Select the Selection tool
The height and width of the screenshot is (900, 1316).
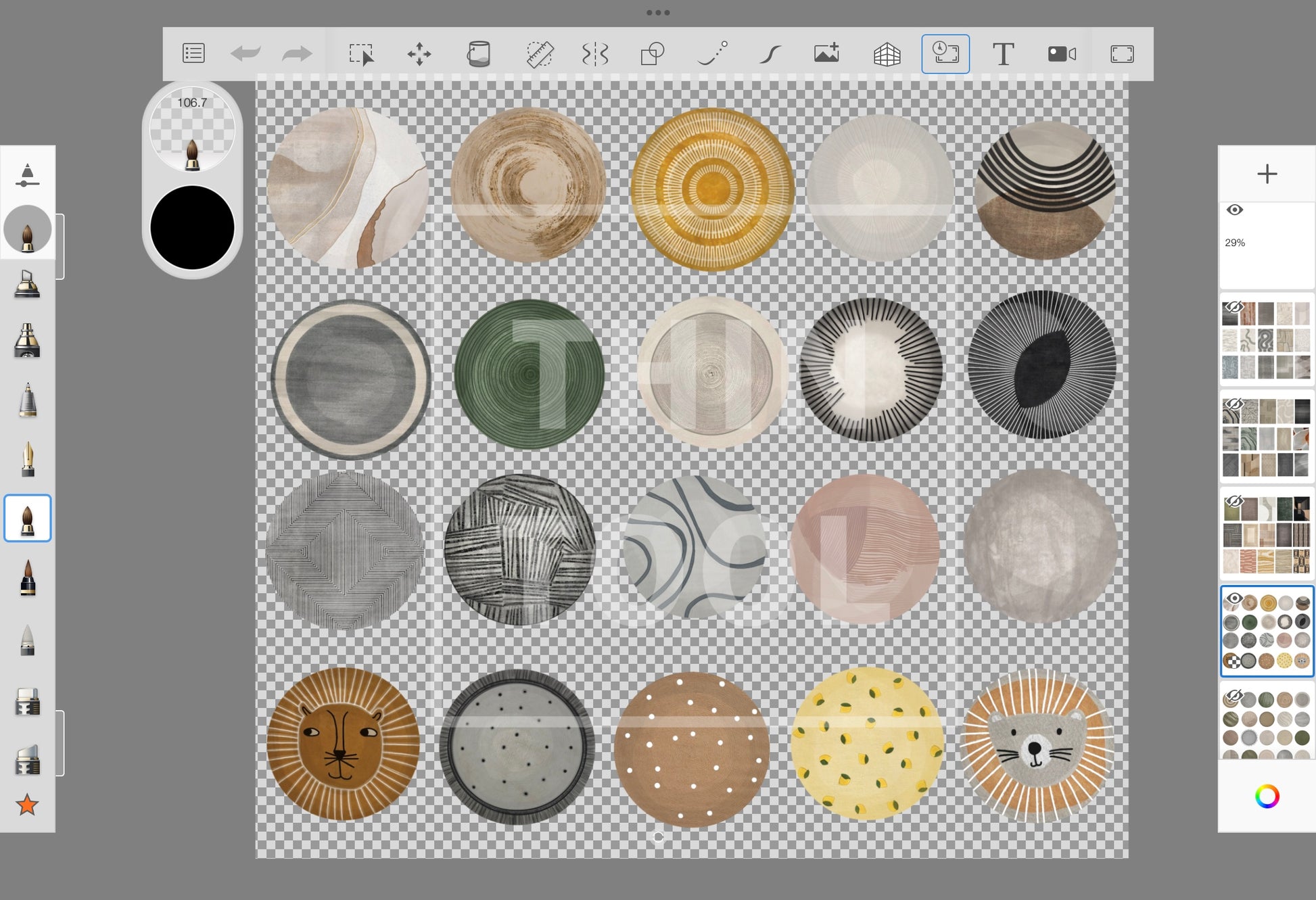[361, 53]
